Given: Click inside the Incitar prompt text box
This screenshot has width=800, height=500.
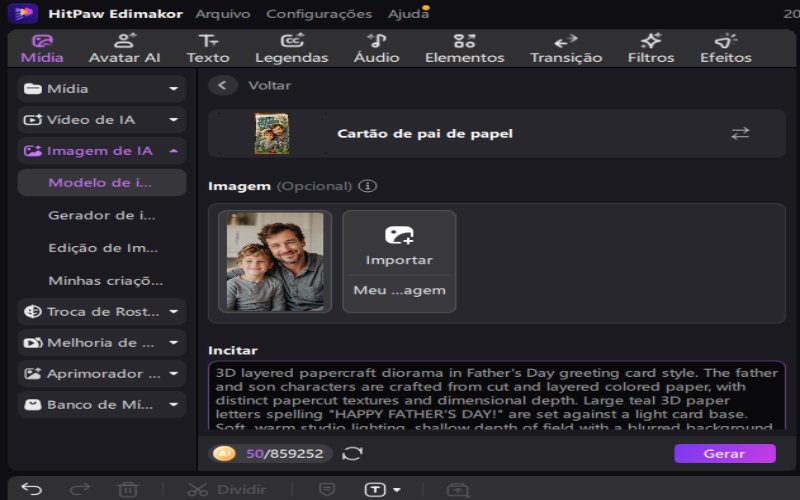Looking at the screenshot, I should pyautogui.click(x=496, y=395).
